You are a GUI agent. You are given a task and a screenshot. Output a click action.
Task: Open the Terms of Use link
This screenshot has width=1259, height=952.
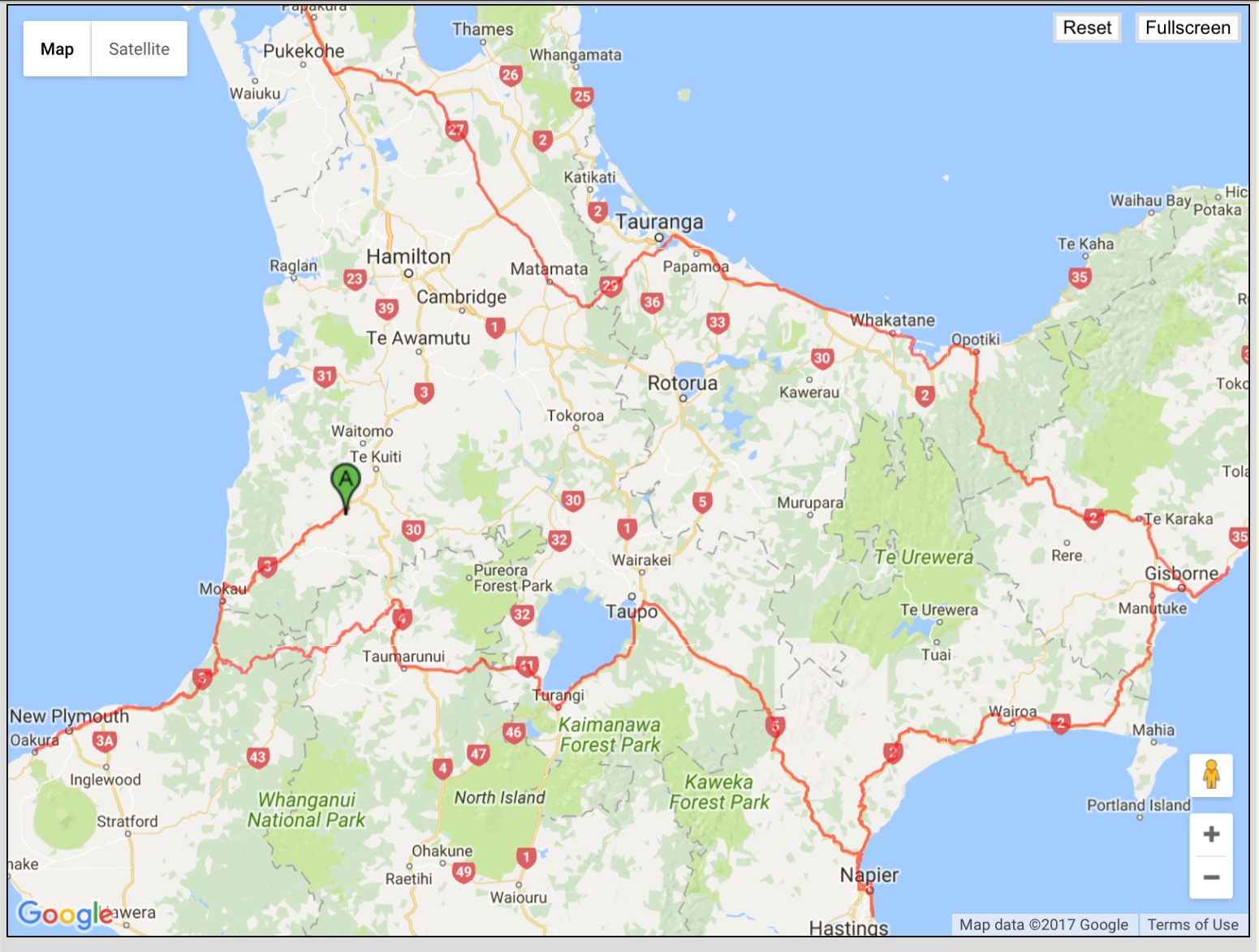click(x=1192, y=924)
